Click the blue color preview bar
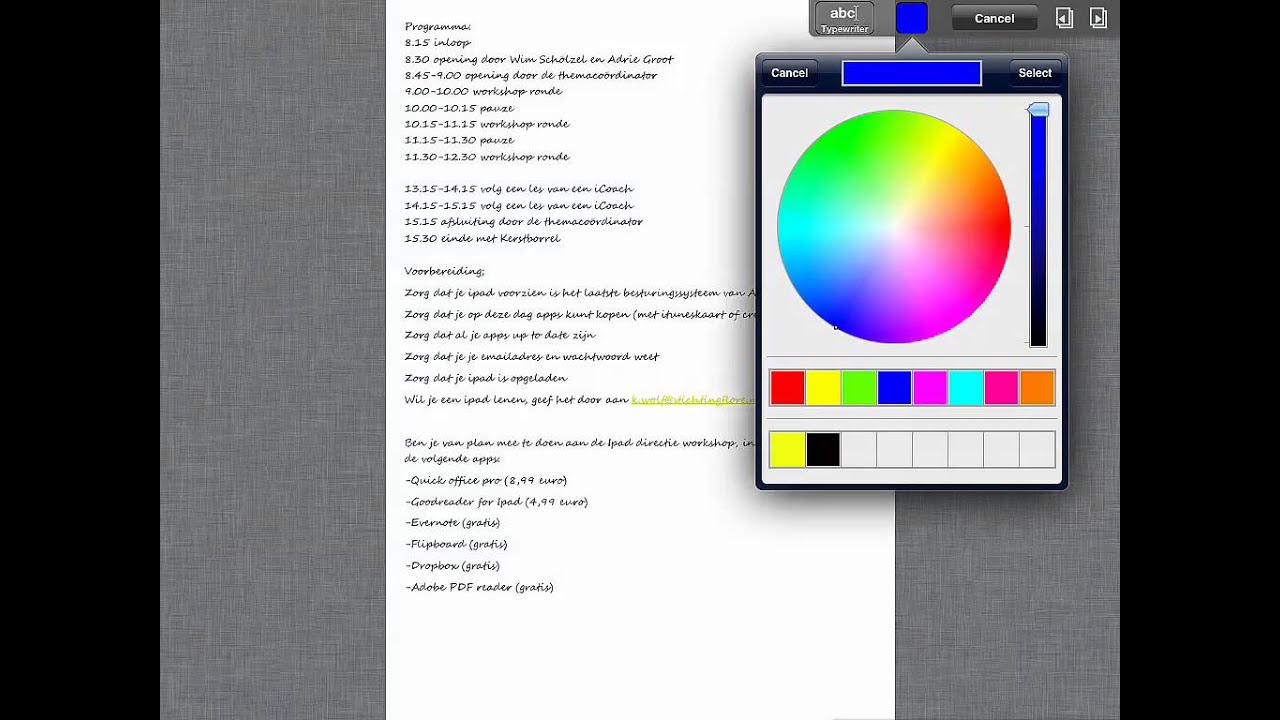This screenshot has height=720, width=1280. click(911, 73)
